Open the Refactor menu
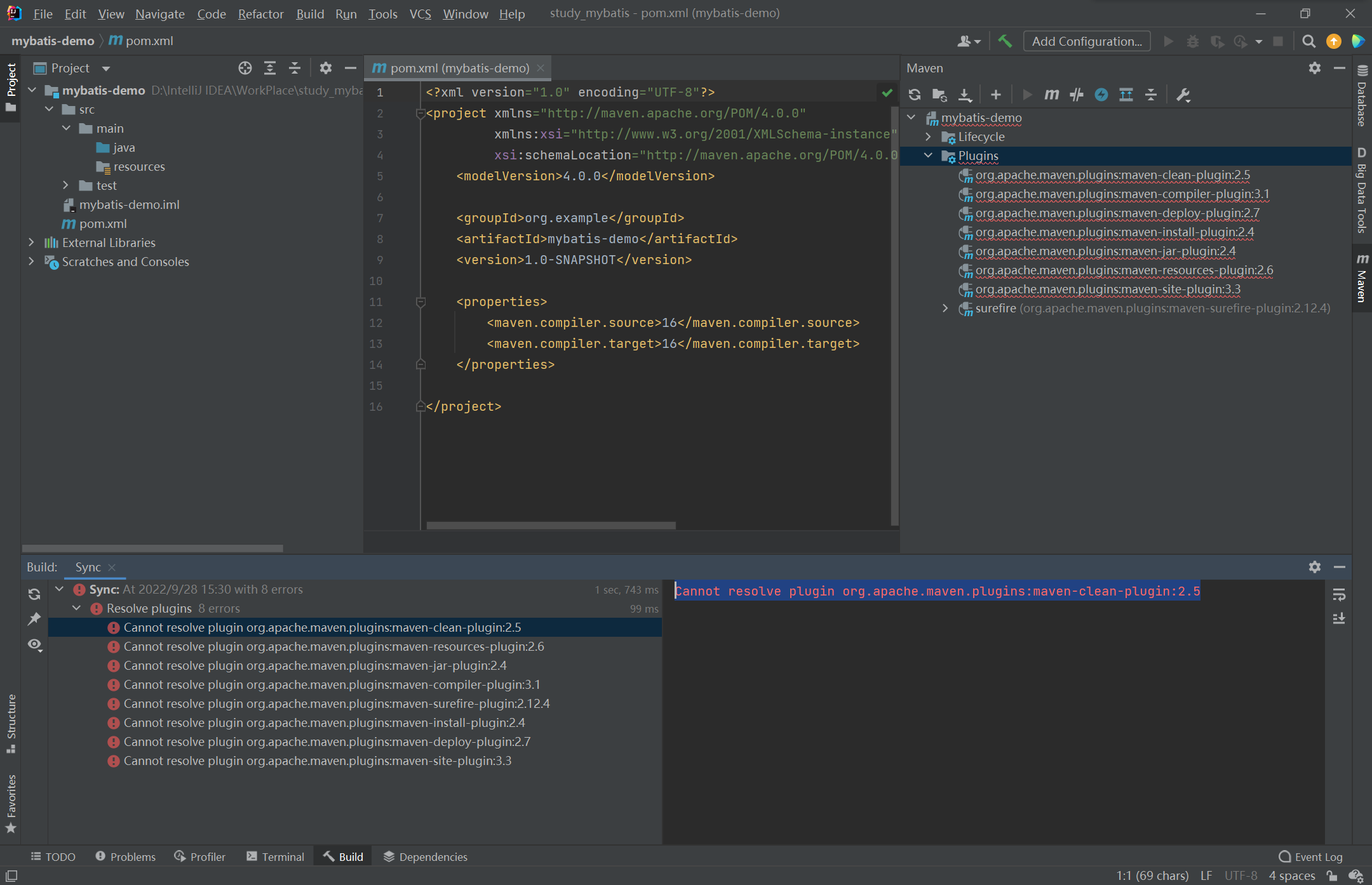The width and height of the screenshot is (1372, 885). [x=260, y=13]
